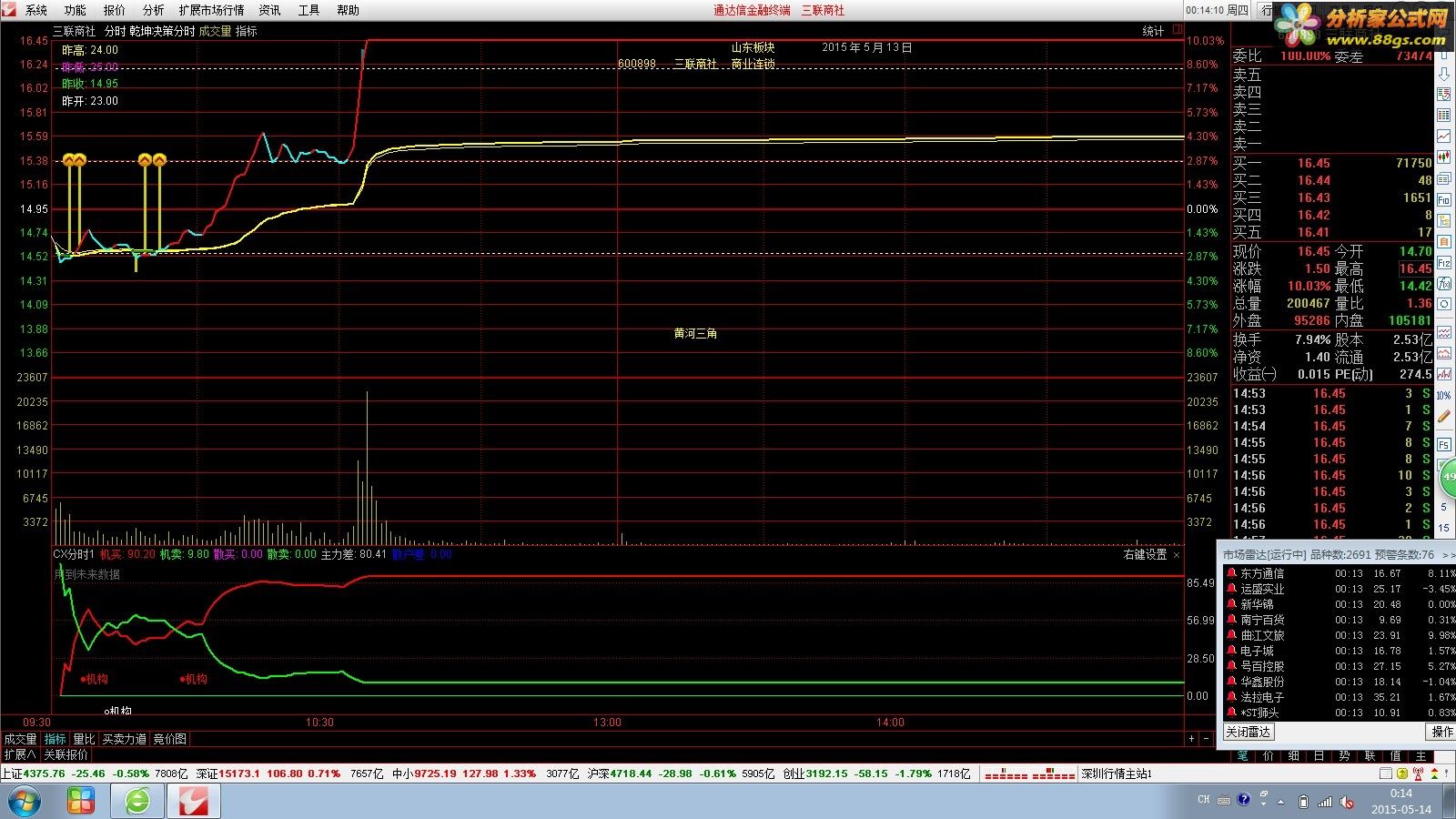Select the 电子城 radar alert row
The image size is (1456, 819).
[1340, 651]
